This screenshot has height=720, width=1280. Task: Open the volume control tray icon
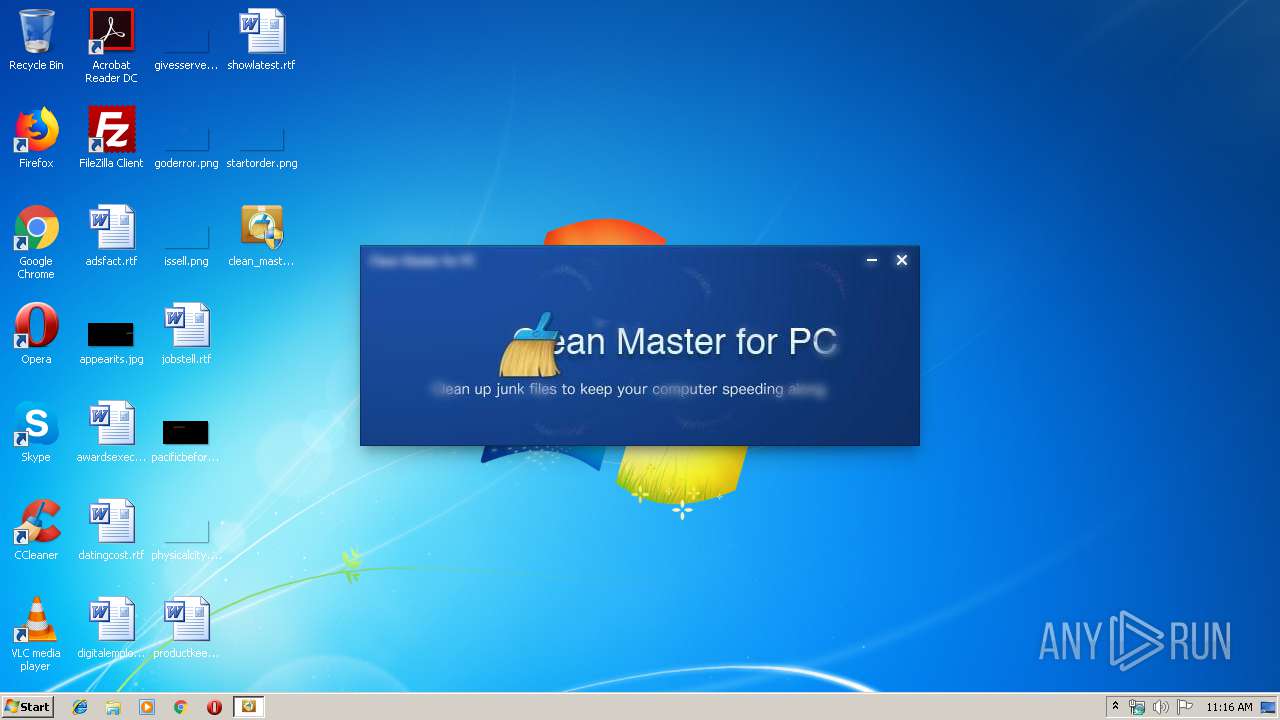[x=1160, y=707]
